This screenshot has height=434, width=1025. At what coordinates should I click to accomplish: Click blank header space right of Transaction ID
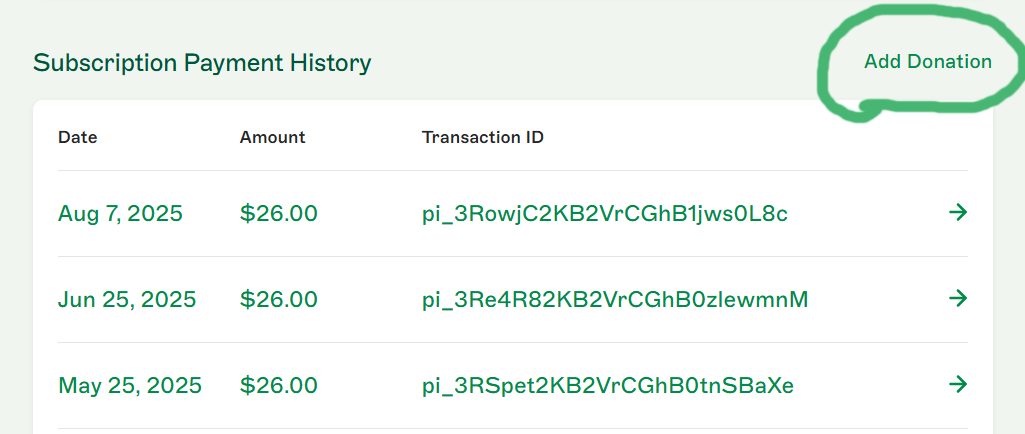point(750,137)
